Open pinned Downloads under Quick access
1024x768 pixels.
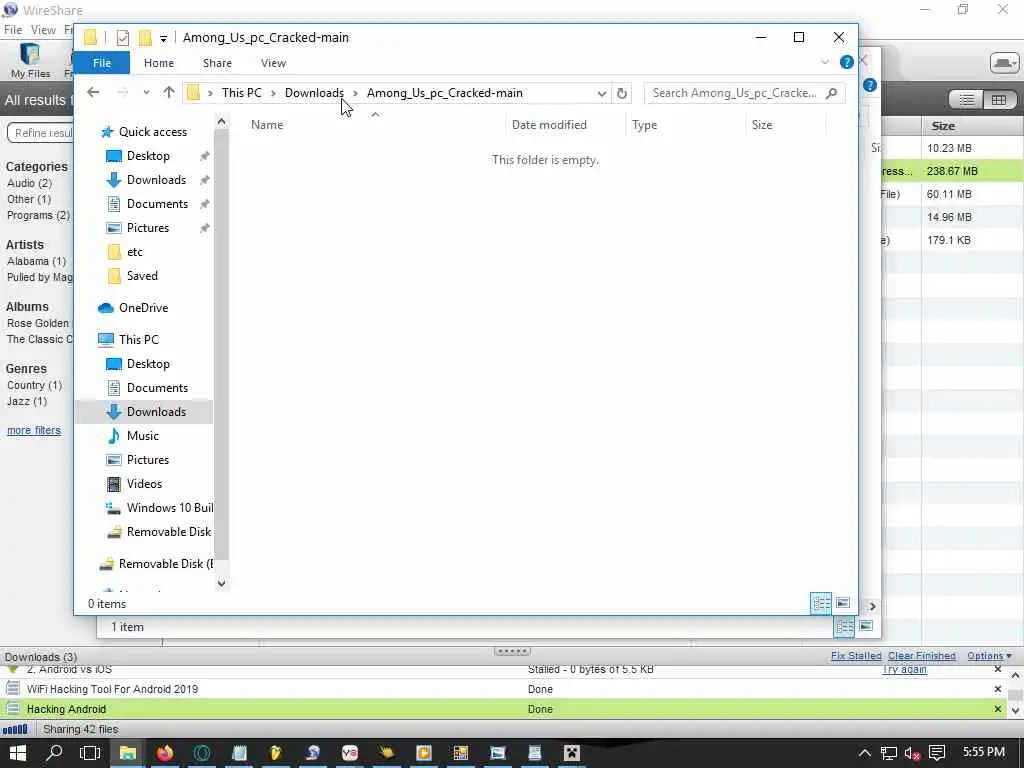click(x=156, y=180)
